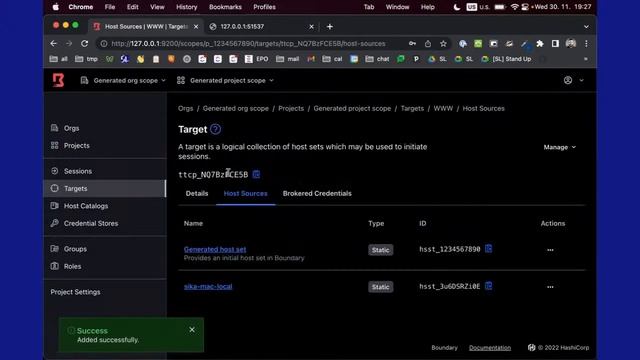This screenshot has height=360, width=640.
Task: Open the Chrome History menu
Action: 187,7
